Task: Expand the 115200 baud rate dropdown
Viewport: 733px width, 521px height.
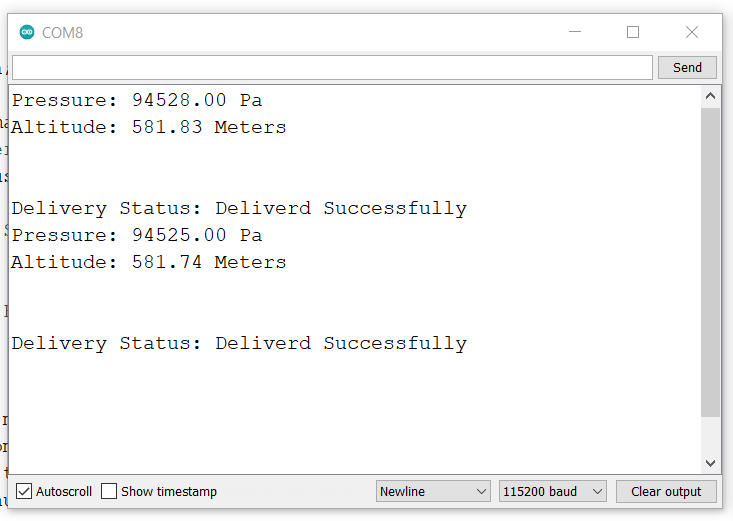Action: [x=553, y=491]
